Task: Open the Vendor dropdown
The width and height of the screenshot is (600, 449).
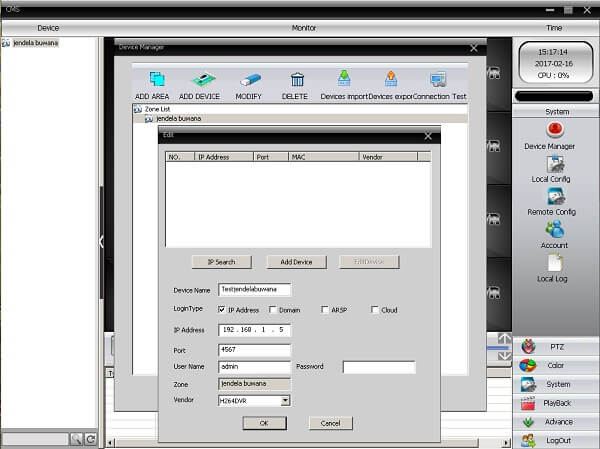Action: click(285, 401)
